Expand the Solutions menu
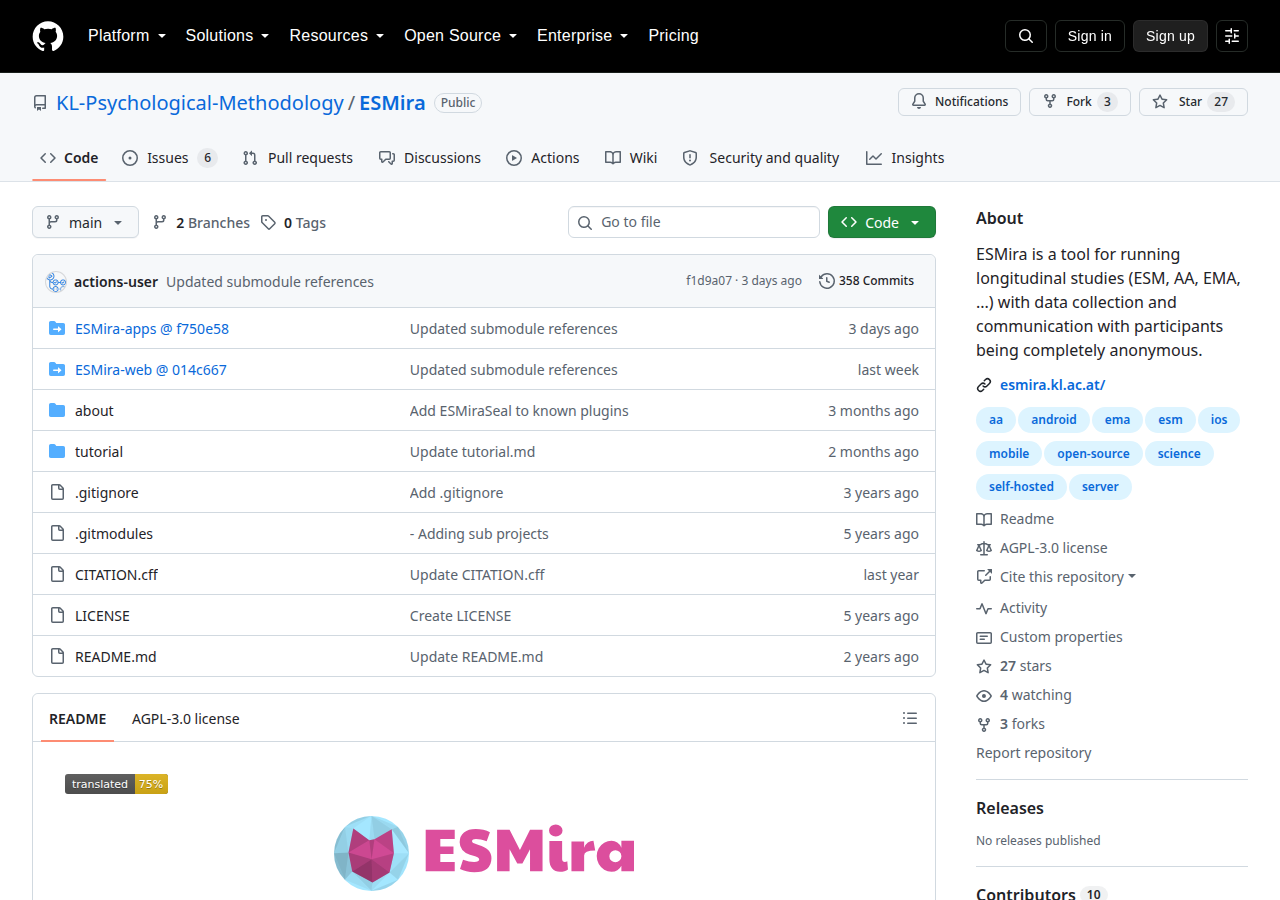Screen dimensions: 1280x900 [228, 36]
